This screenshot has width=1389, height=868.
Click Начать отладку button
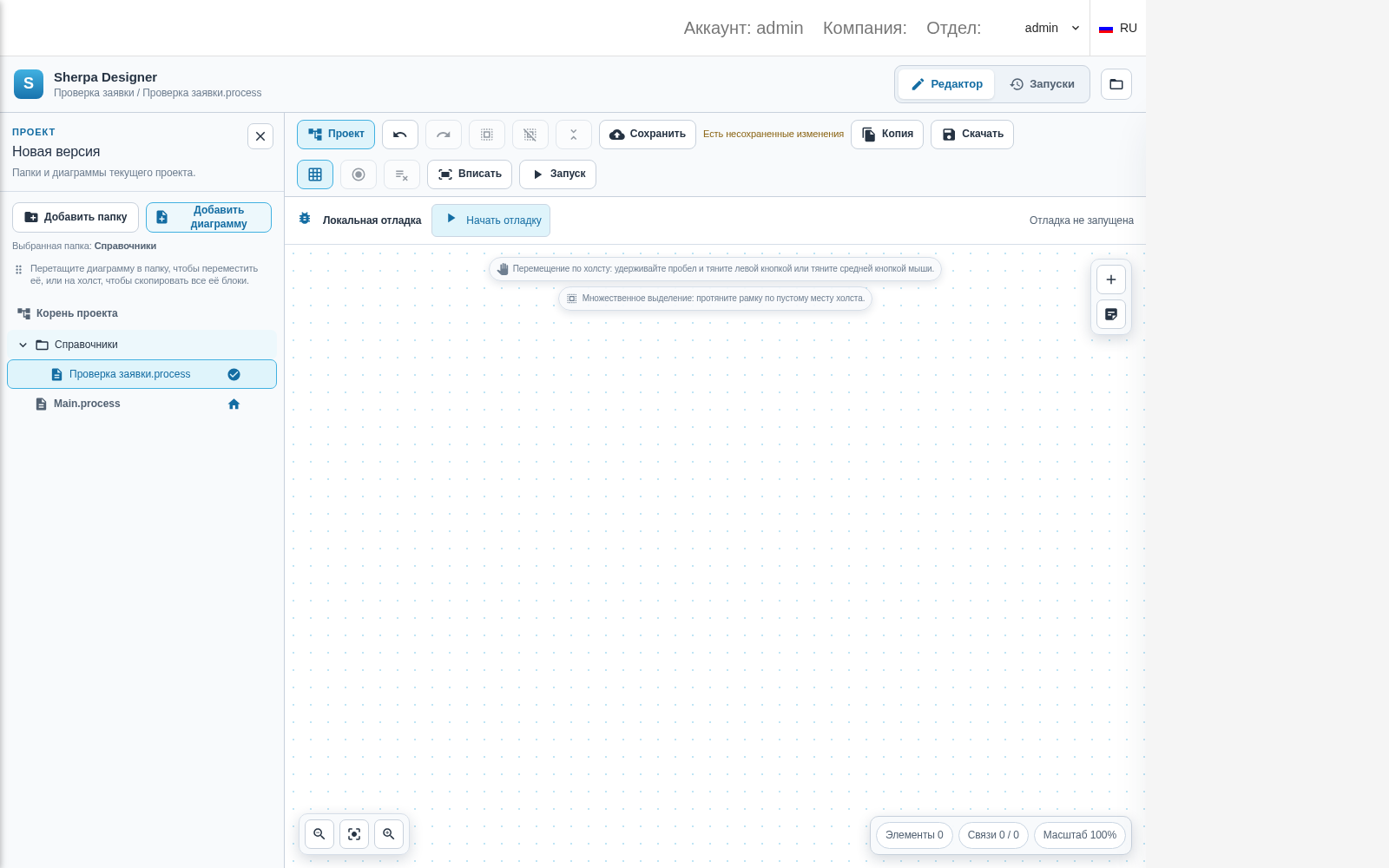(x=491, y=220)
